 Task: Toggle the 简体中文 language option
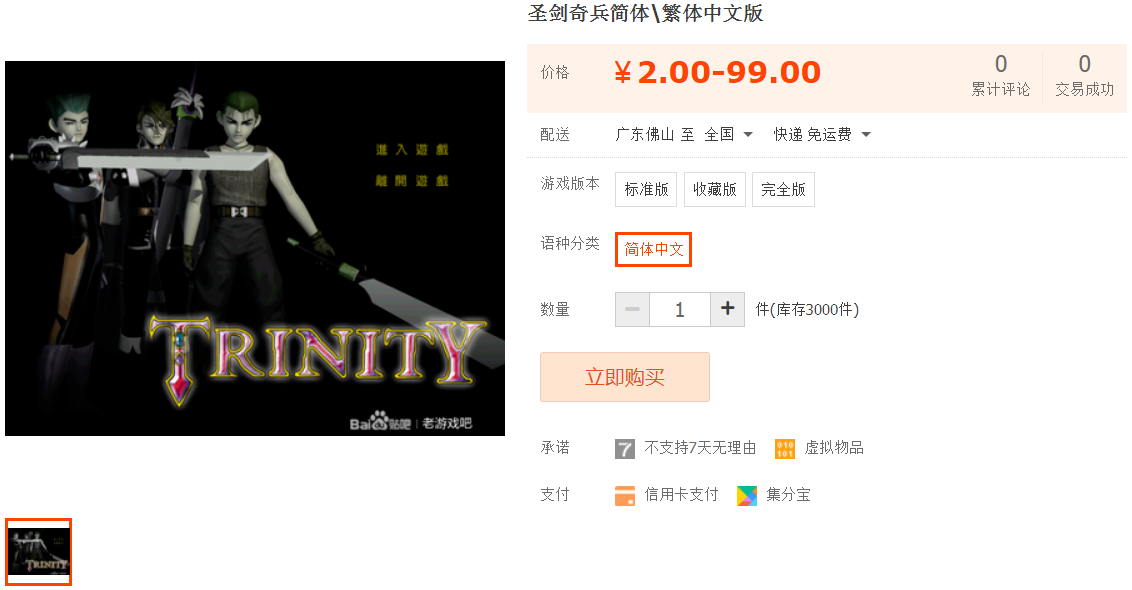[x=653, y=249]
